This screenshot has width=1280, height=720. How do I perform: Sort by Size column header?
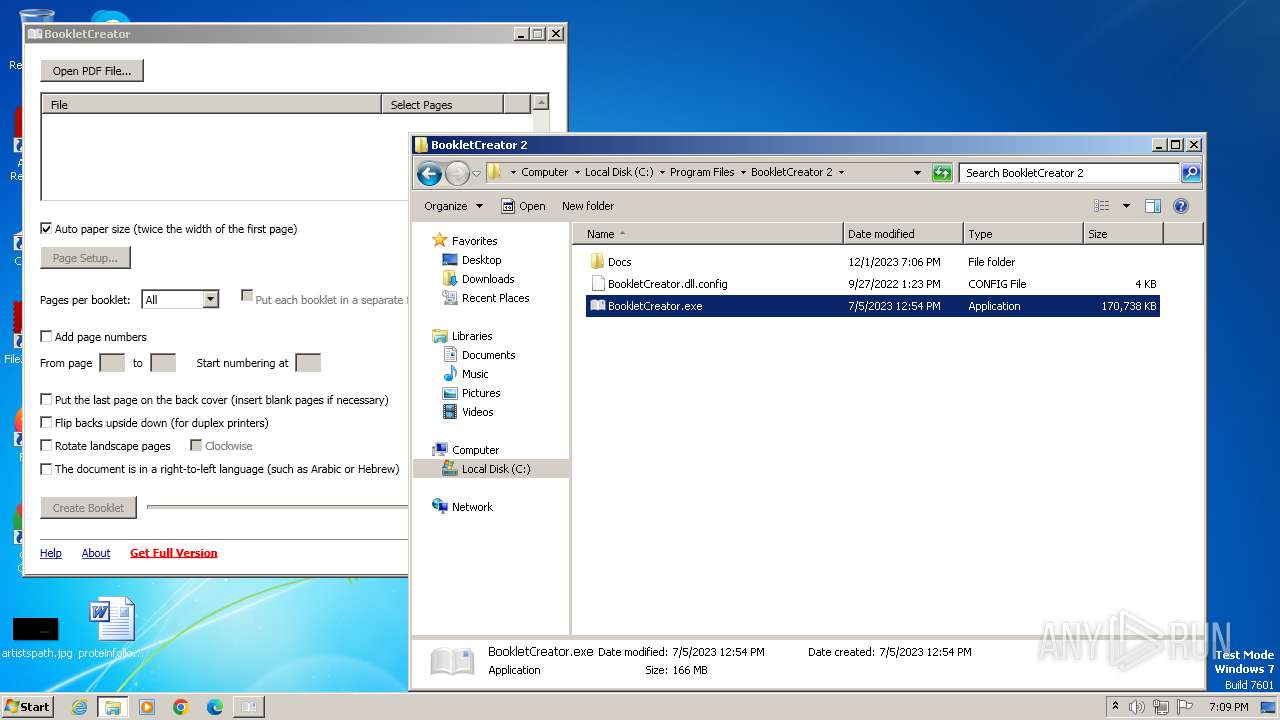point(1123,234)
